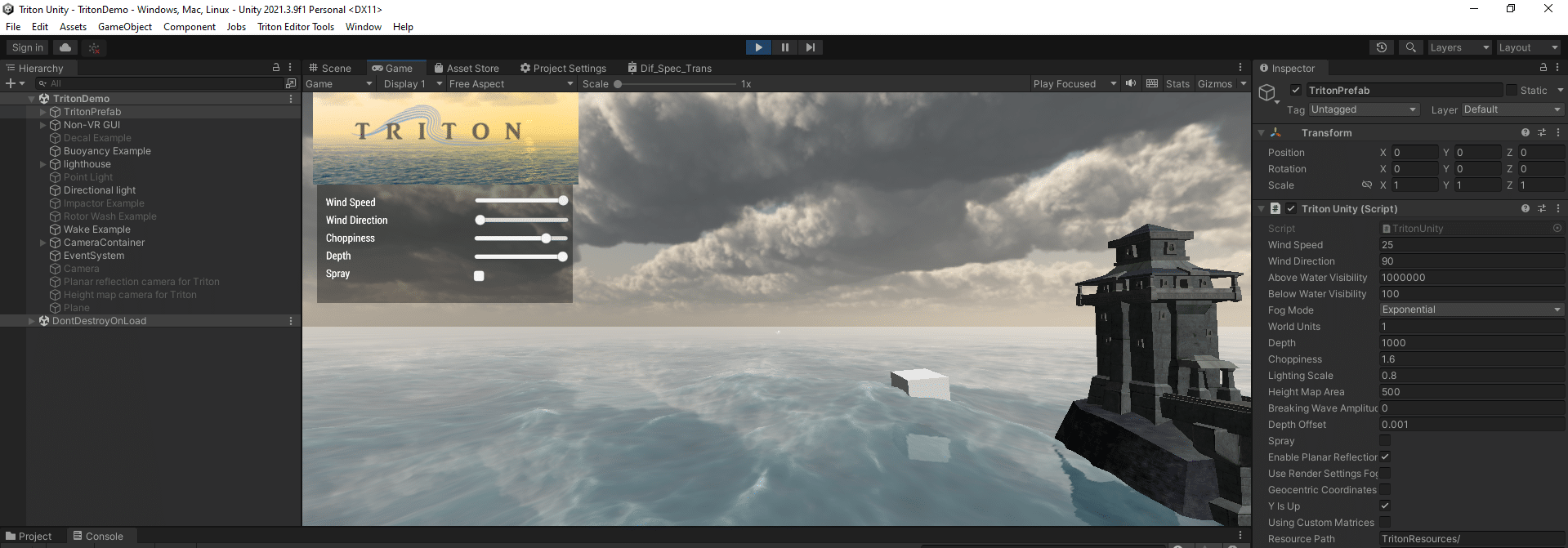Open the Hierarchy panel three-dot menu
1568x548 pixels.
[290, 68]
